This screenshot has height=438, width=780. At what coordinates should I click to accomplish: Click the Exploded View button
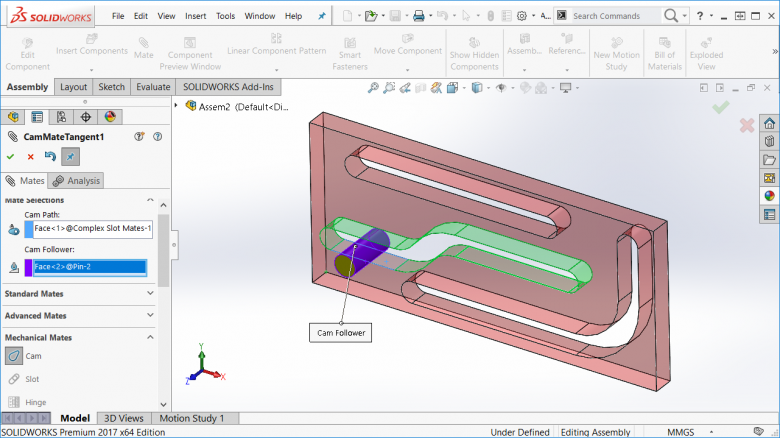[706, 54]
